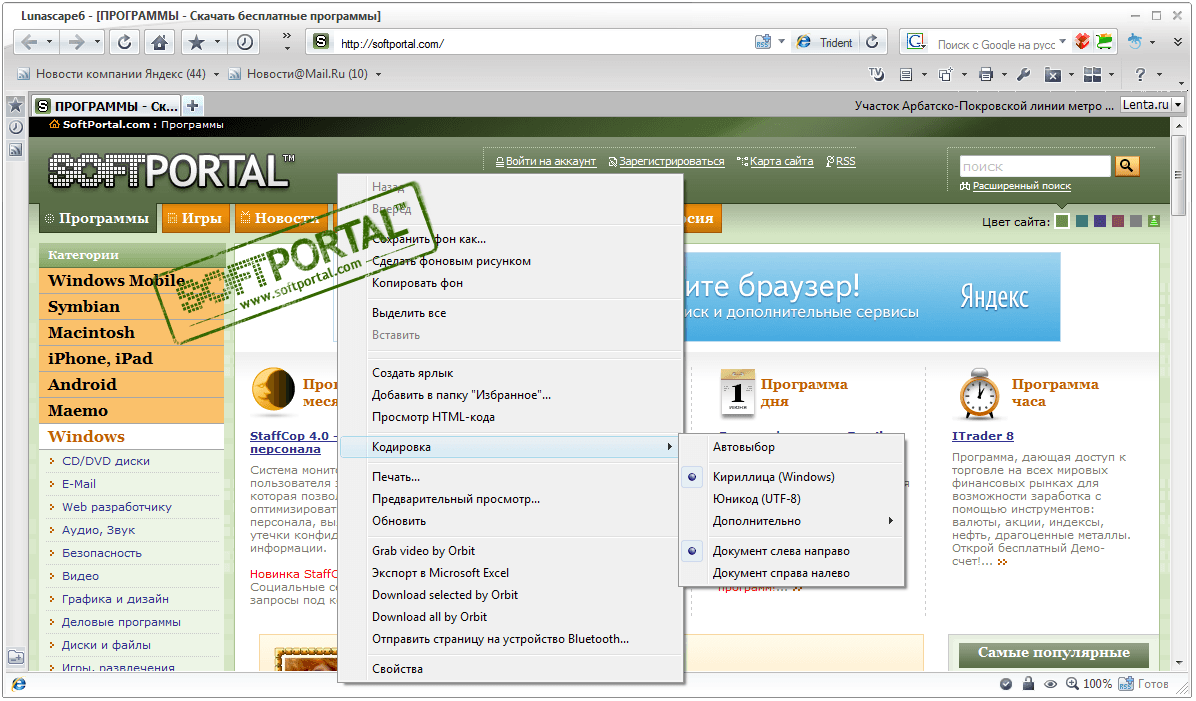Open Lenta.ru ticker source dropdown
Image resolution: width=1196 pixels, height=701 pixels.
(x=1178, y=105)
